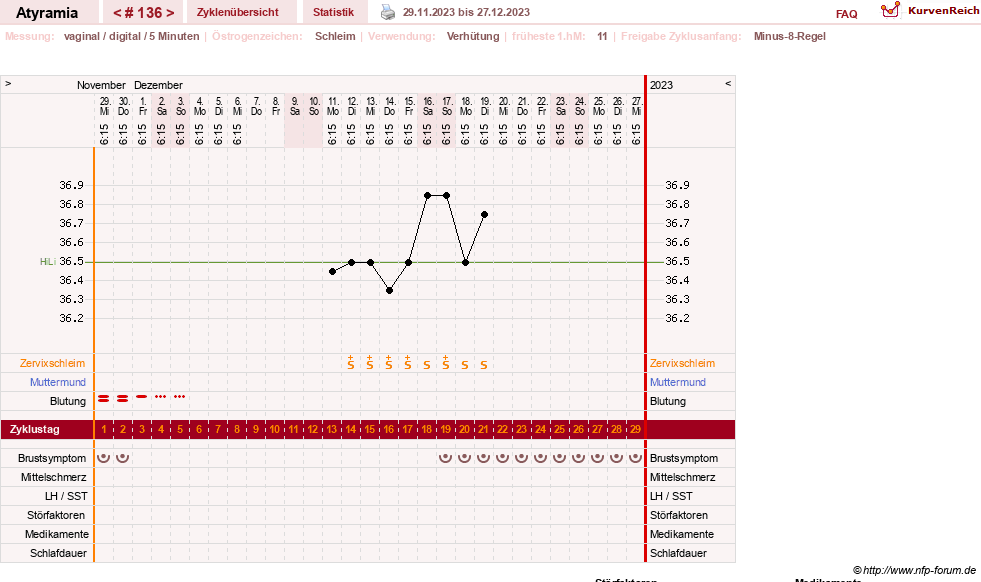Screen dimensions: 981x582
Task: Click the temperature point on 12. Di
Action: point(352,262)
